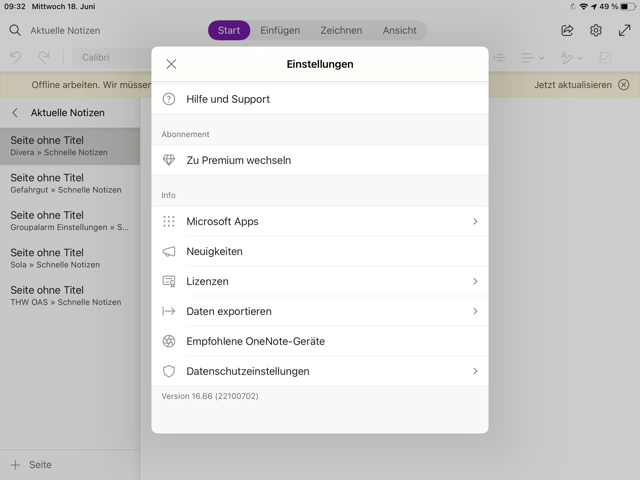Select page Sola » Schnelle Notizen
Image resolution: width=640 pixels, height=480 pixels.
[70, 258]
